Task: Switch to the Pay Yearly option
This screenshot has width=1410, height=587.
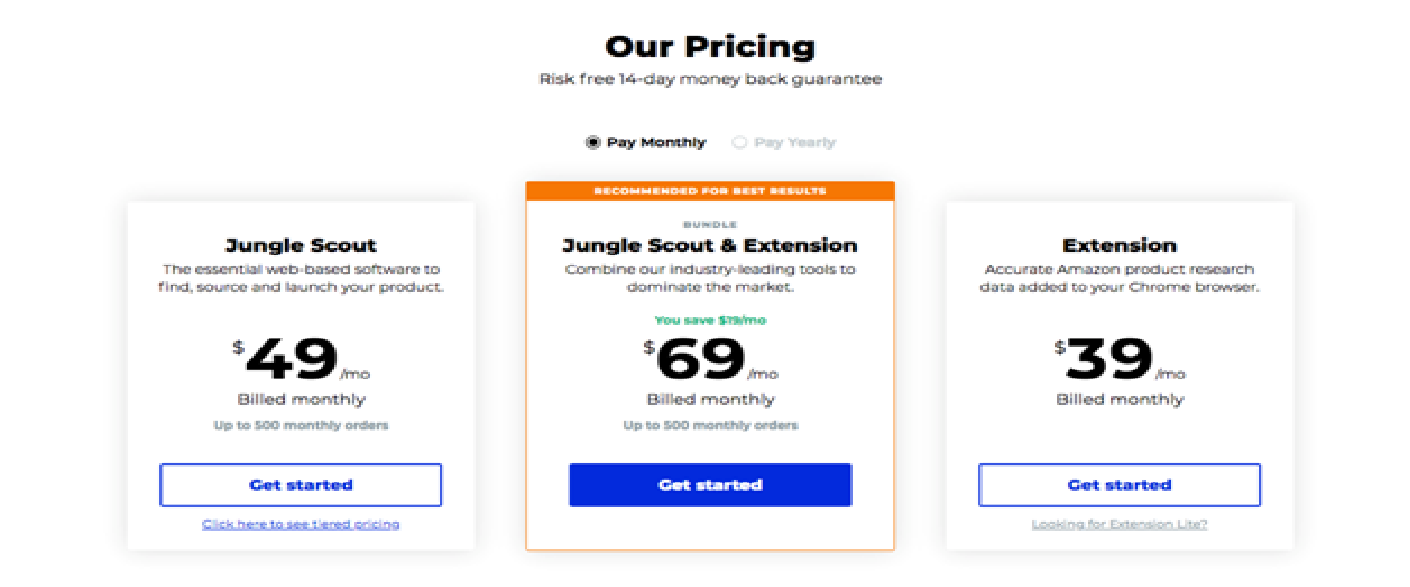Action: tap(740, 143)
